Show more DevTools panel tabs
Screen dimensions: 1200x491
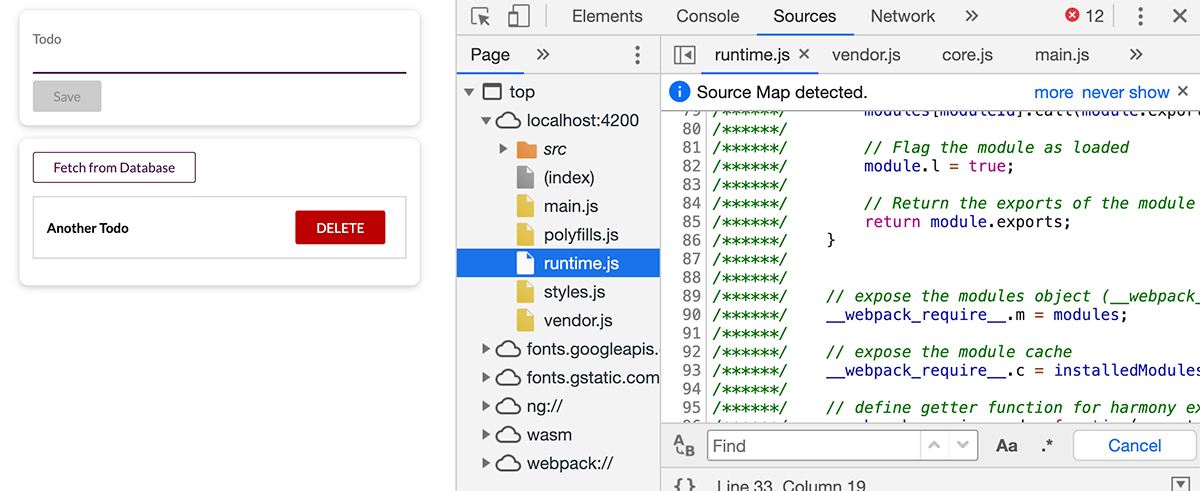click(x=971, y=16)
